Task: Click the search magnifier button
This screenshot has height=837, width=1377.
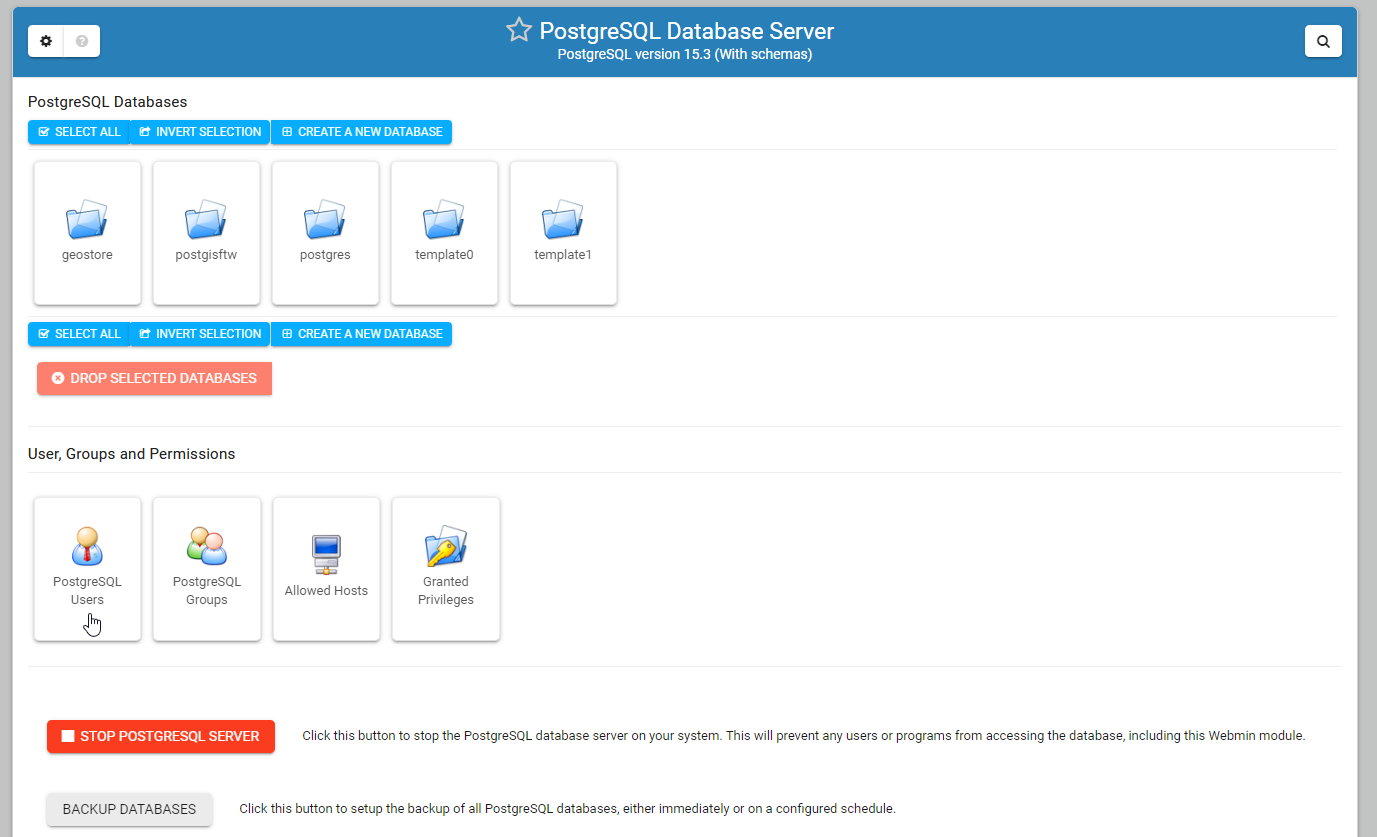Action: tap(1323, 41)
